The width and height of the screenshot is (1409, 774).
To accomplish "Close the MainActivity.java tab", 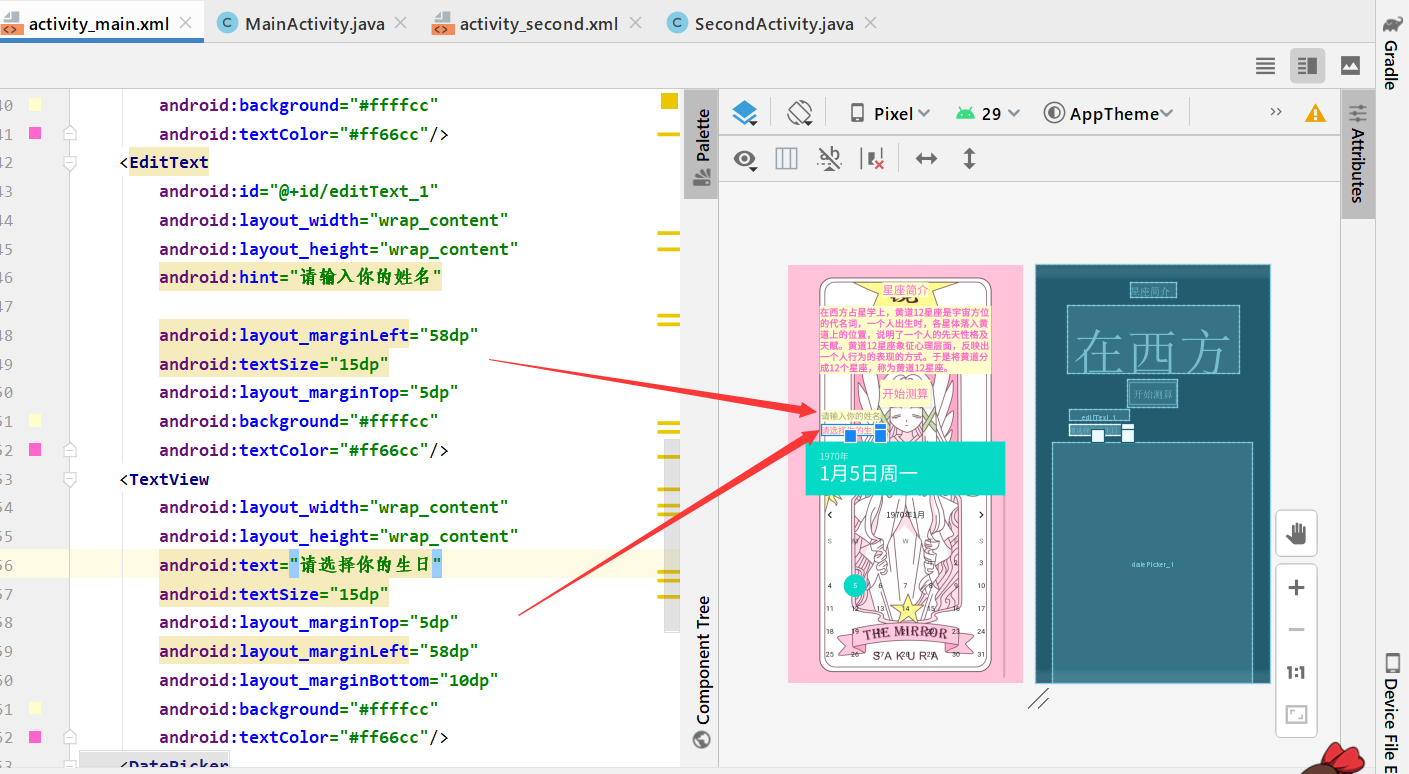I will 401,23.
